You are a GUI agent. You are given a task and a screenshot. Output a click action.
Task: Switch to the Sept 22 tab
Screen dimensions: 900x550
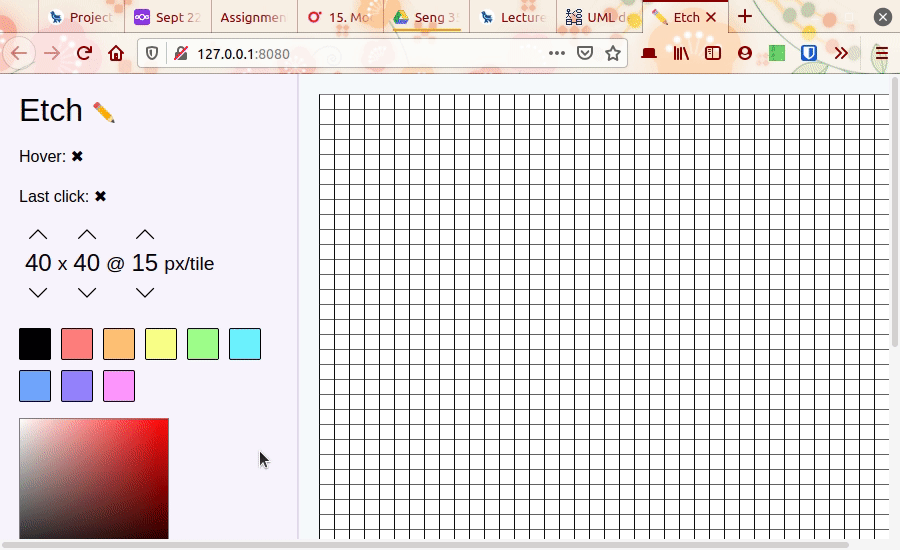click(x=168, y=17)
